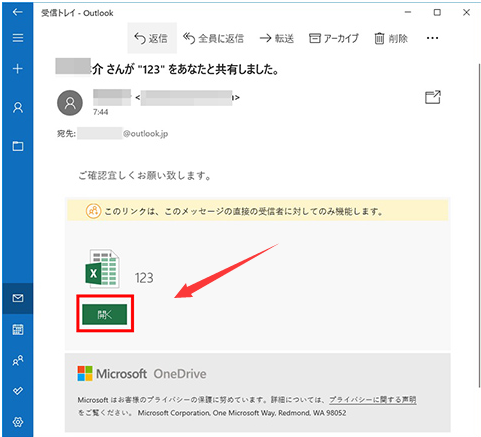Delete the message with 削除
This screenshot has width=481, height=437.
click(x=391, y=38)
